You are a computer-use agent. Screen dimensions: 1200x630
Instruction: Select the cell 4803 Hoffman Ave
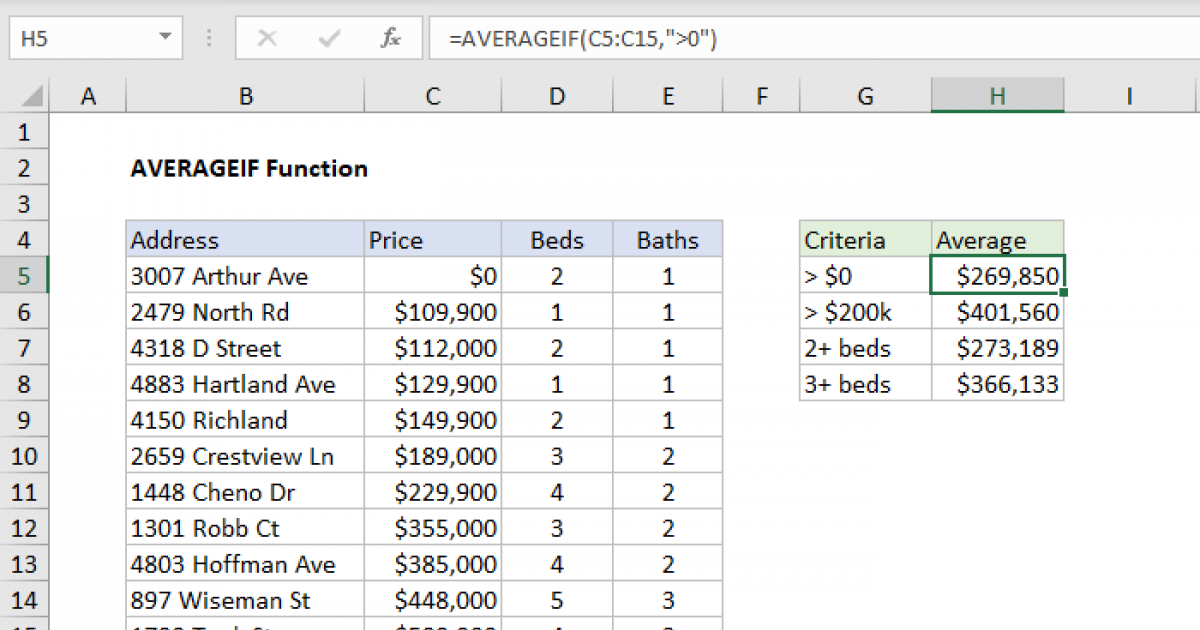click(x=245, y=564)
